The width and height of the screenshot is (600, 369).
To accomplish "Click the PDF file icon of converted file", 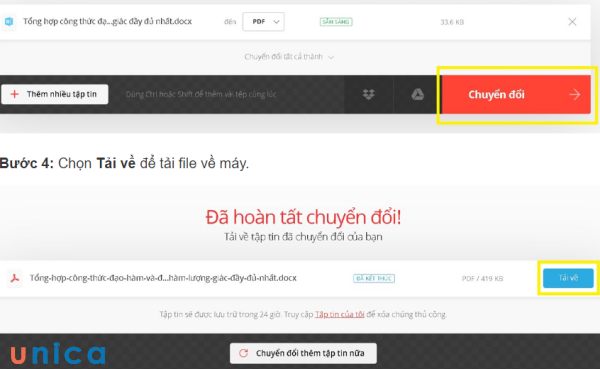I will 15,278.
